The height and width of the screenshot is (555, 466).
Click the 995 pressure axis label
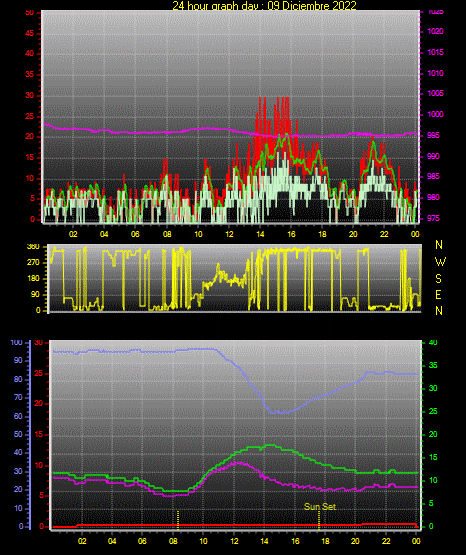(433, 135)
